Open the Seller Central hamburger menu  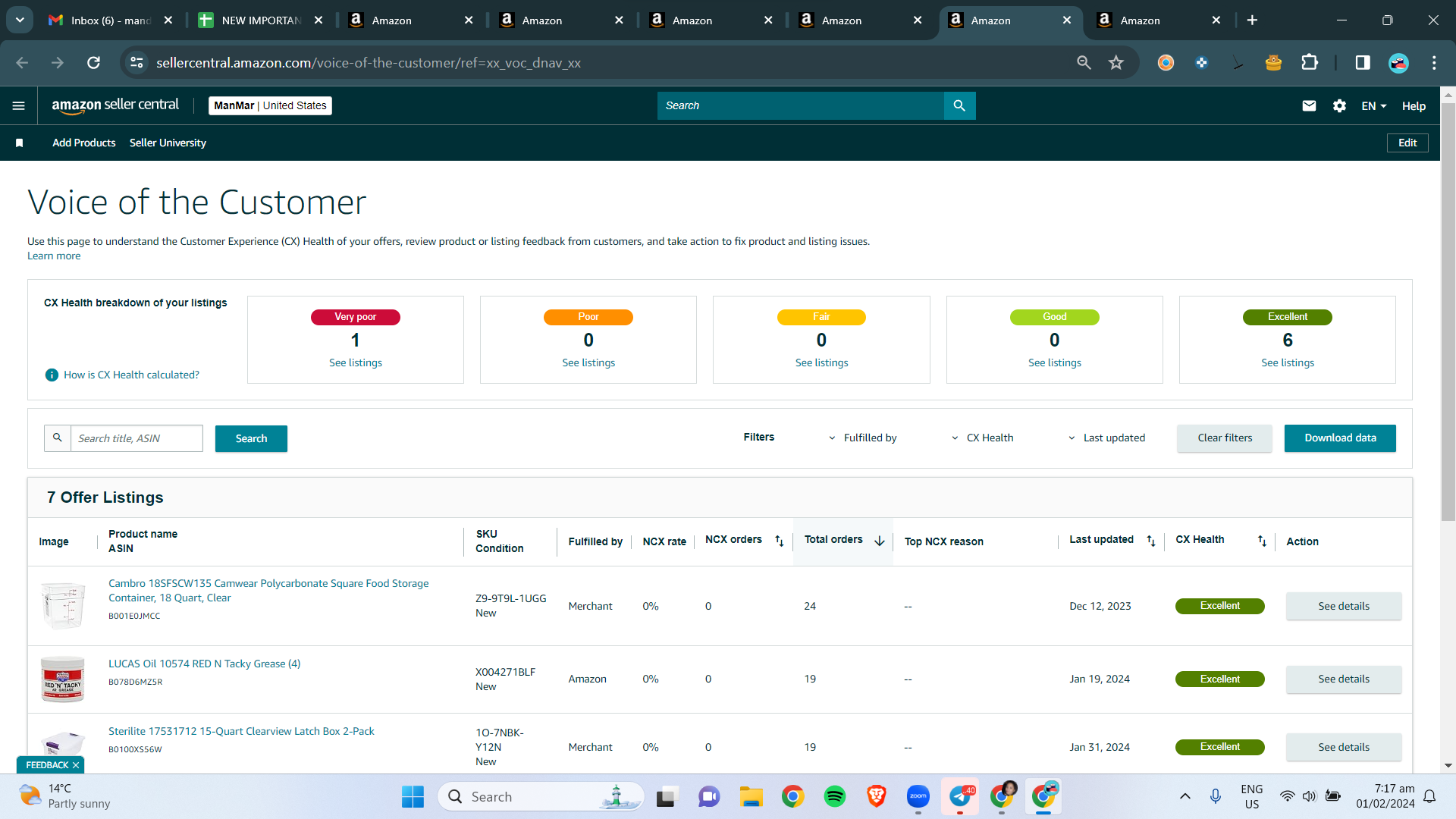click(19, 106)
